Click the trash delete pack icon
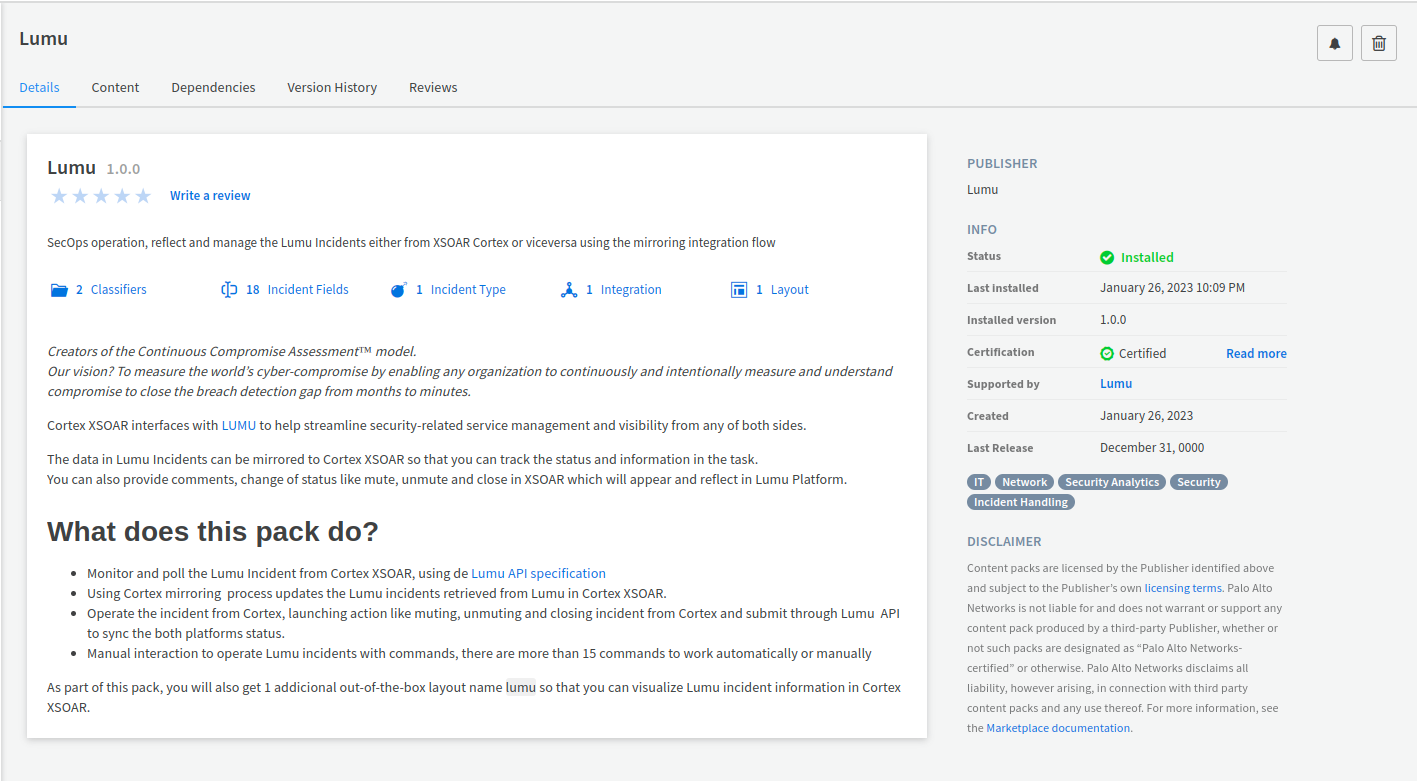This screenshot has height=781, width=1417. 1378,43
